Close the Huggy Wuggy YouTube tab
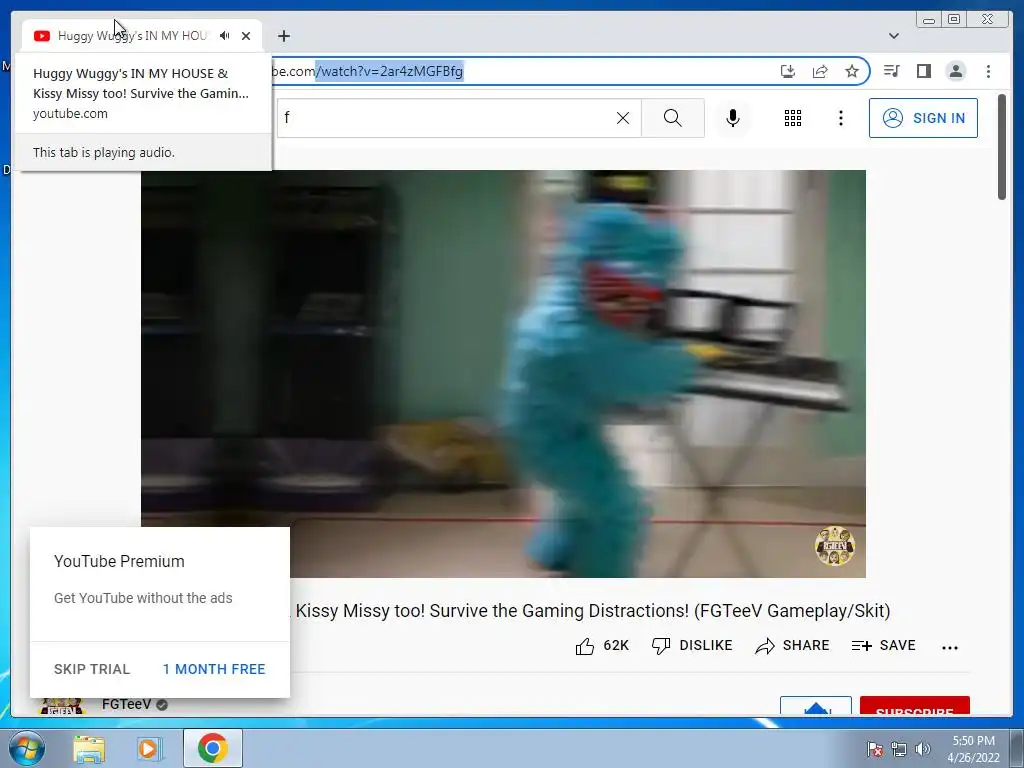This screenshot has height=768, width=1024. pyautogui.click(x=246, y=36)
